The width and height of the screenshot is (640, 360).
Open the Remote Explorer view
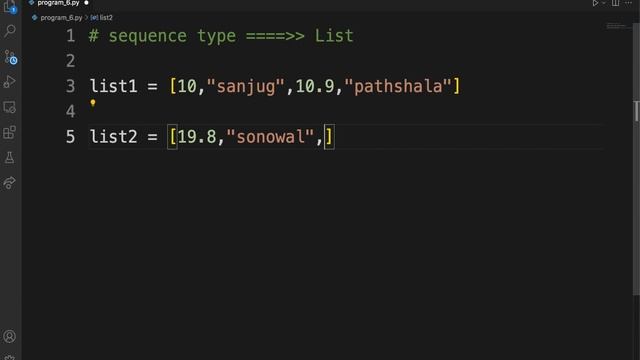tap(9, 107)
